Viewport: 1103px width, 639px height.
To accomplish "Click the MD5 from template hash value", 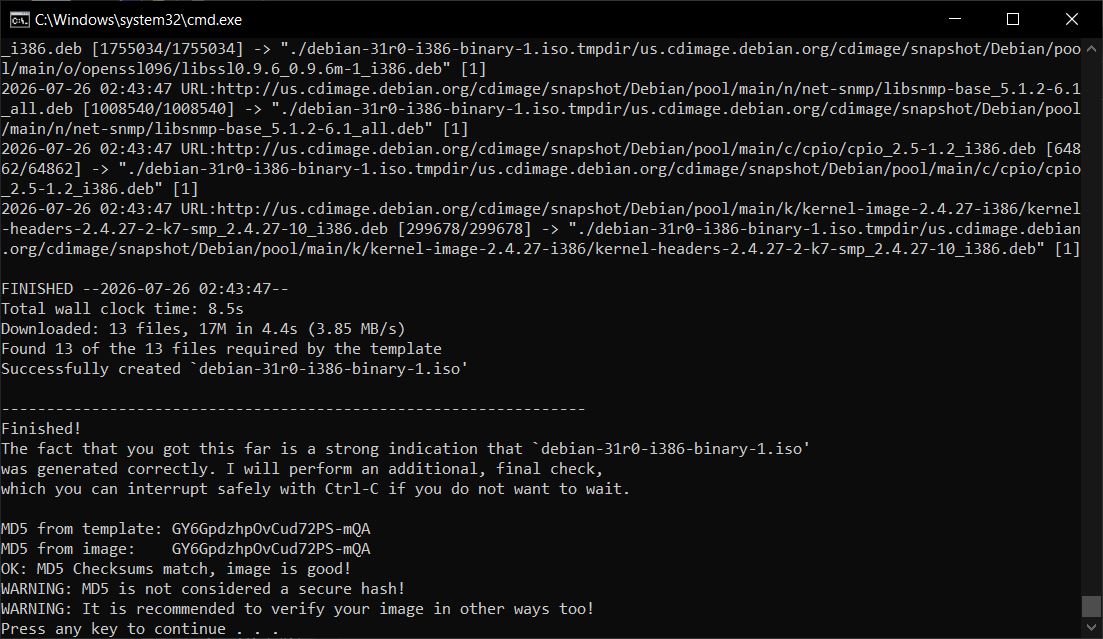I will pyautogui.click(x=271, y=529).
